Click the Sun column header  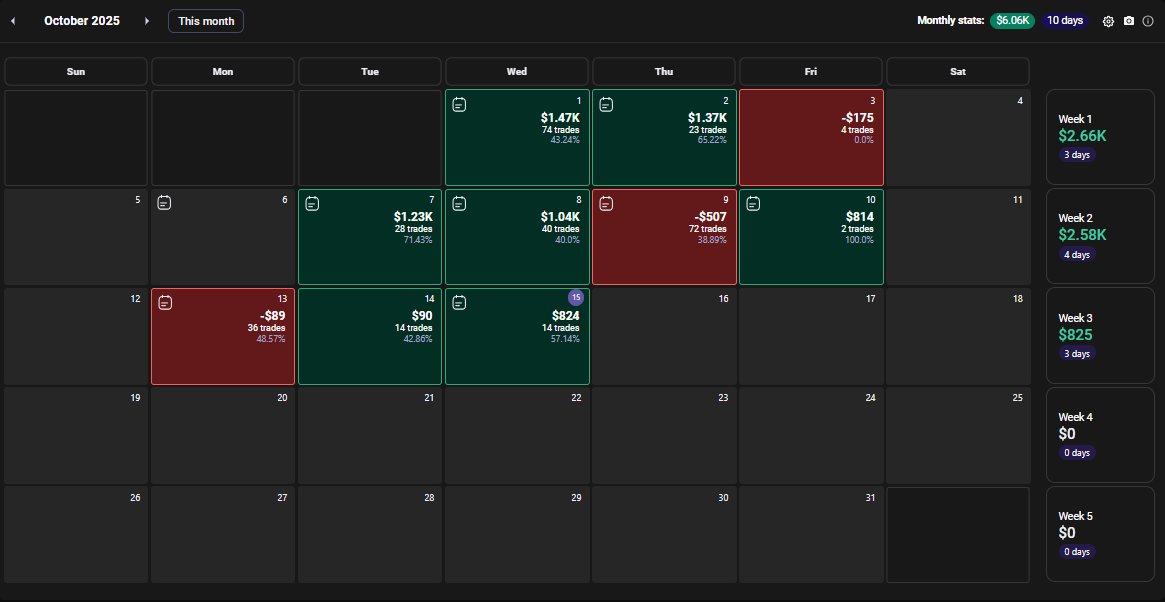pyautogui.click(x=76, y=71)
